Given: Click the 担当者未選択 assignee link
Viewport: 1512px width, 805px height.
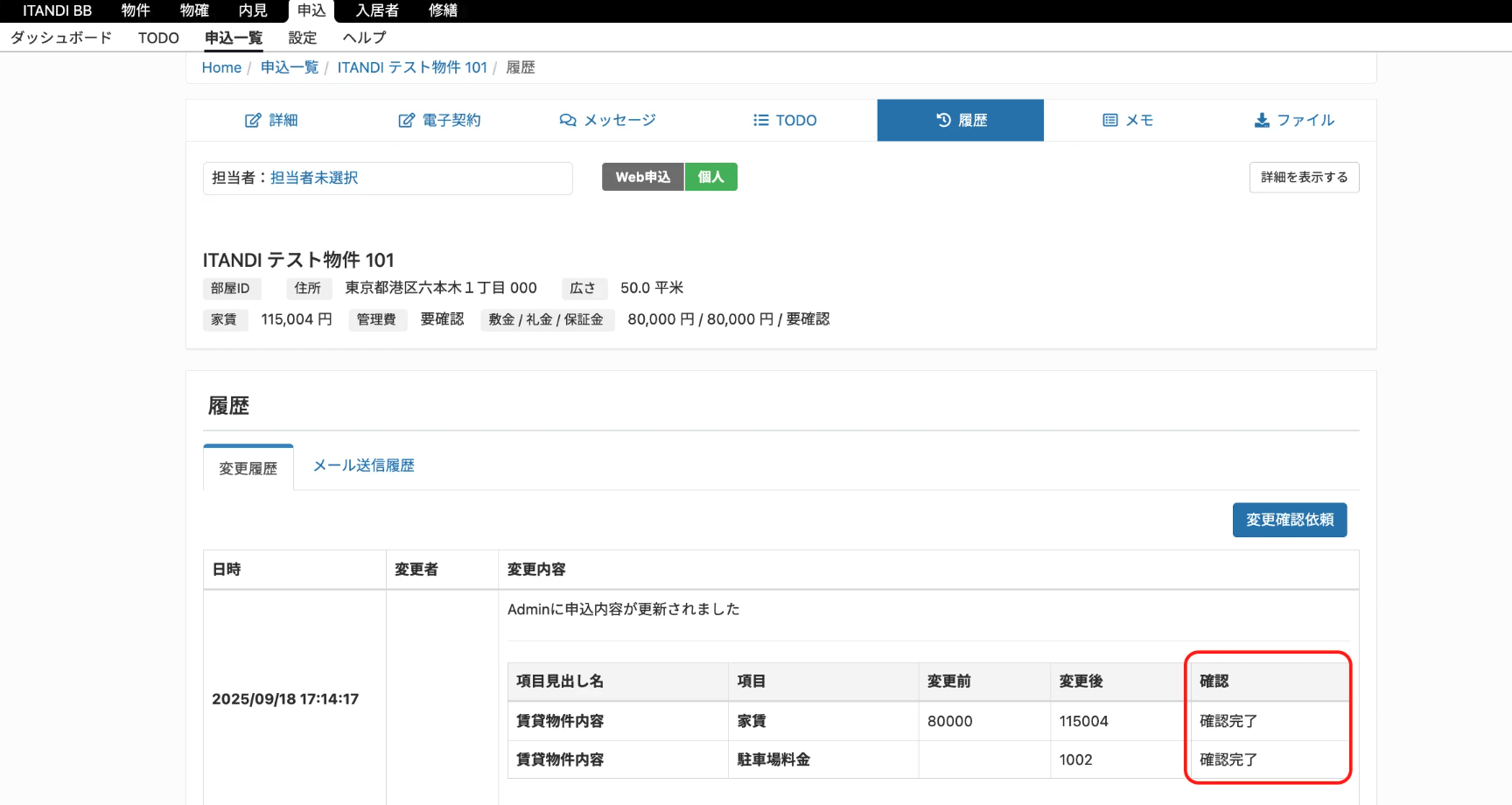Looking at the screenshot, I should [314, 178].
